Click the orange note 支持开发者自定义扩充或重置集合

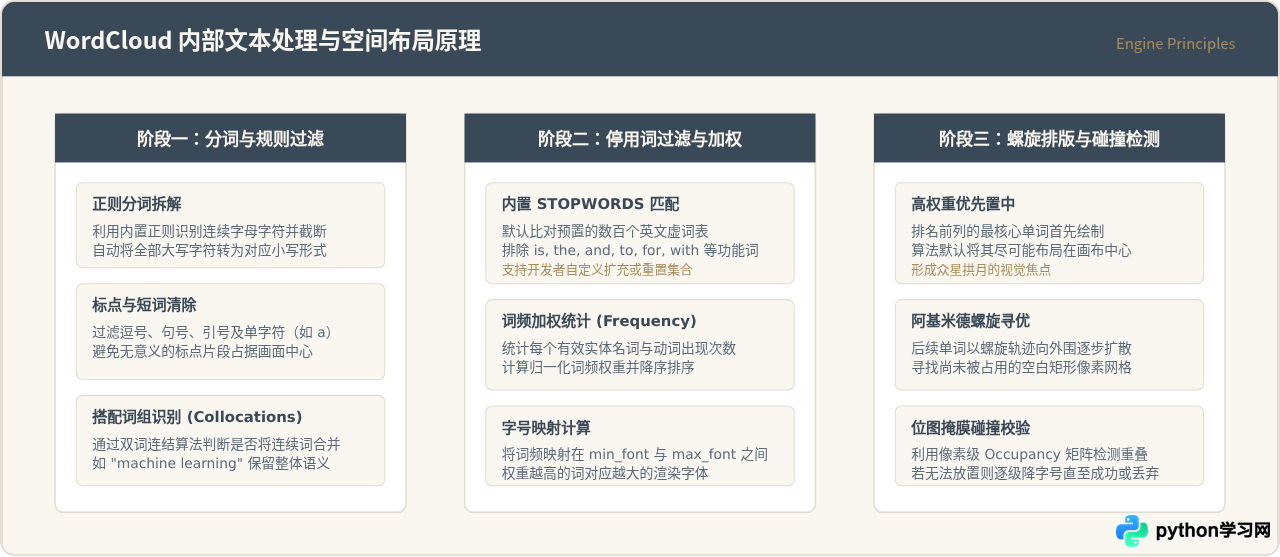click(597, 270)
